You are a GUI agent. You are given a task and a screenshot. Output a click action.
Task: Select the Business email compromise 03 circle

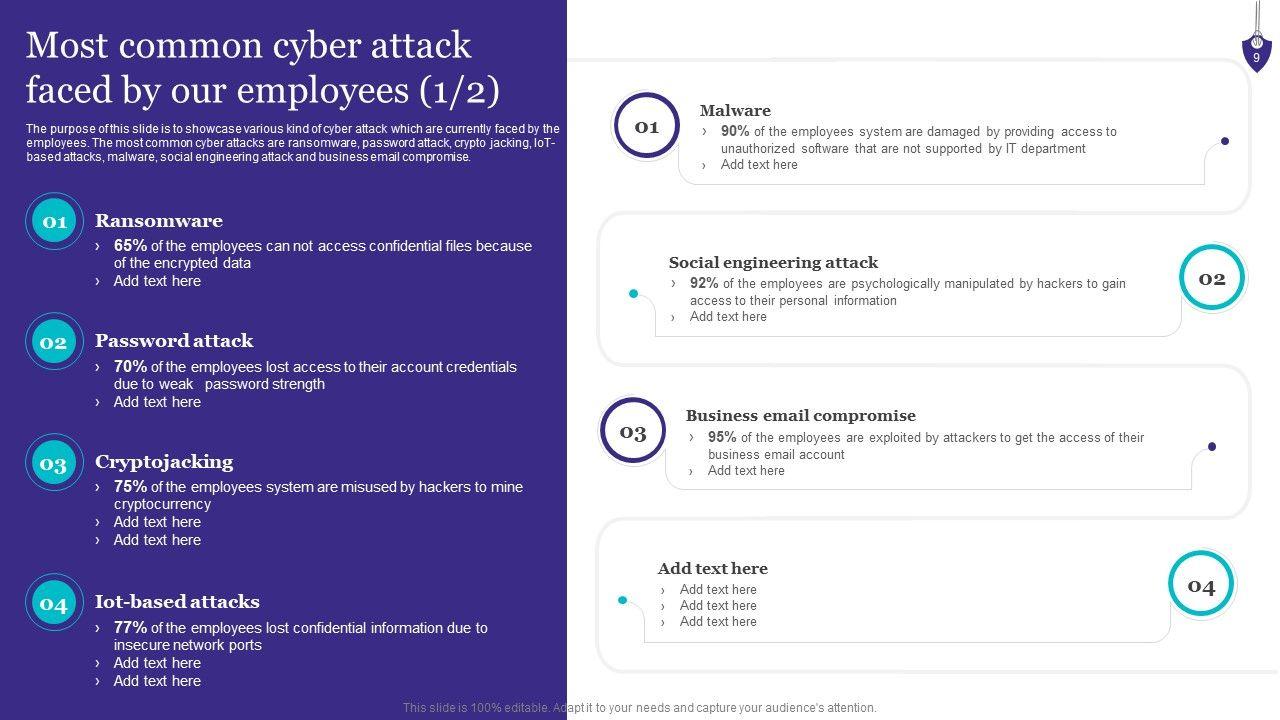pyautogui.click(x=633, y=432)
